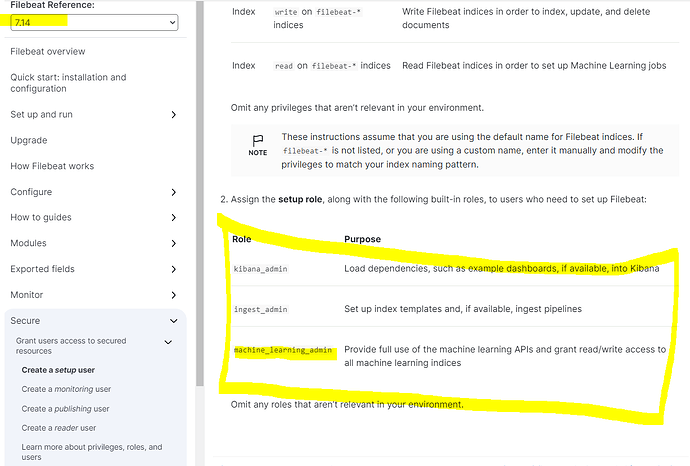
Task: Open Grant users access to secured resources
Action: [71, 346]
